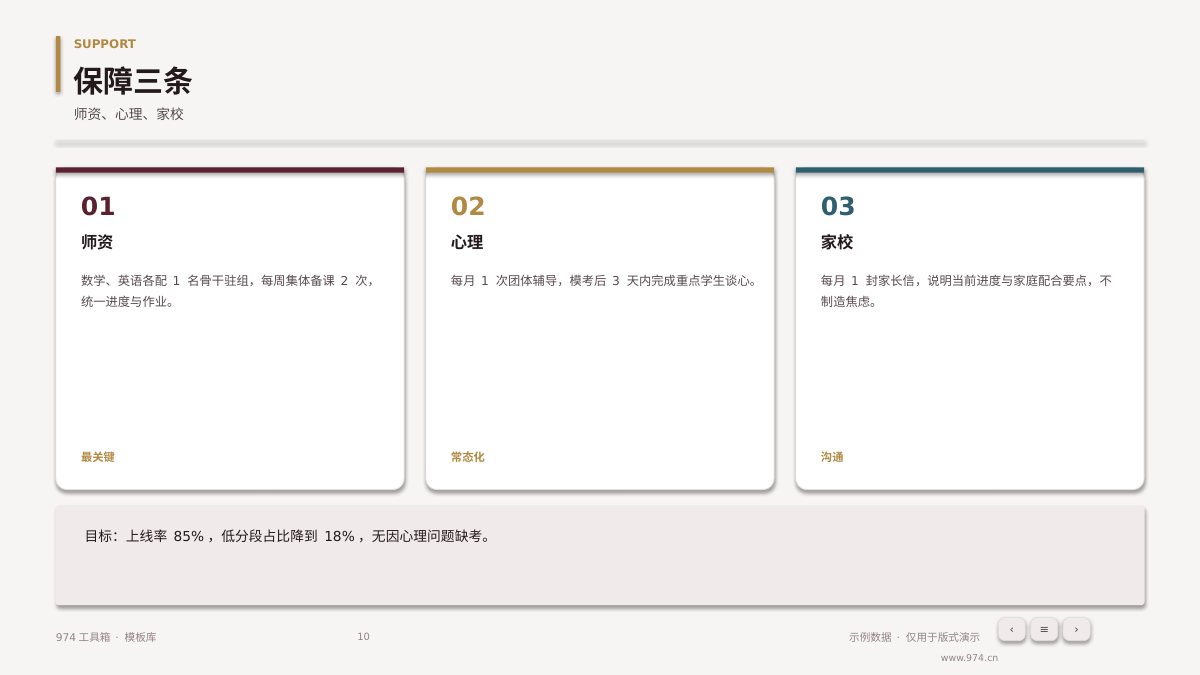The image size is (1200, 675).
Task: Click the 沟通 tag
Action: (832, 457)
